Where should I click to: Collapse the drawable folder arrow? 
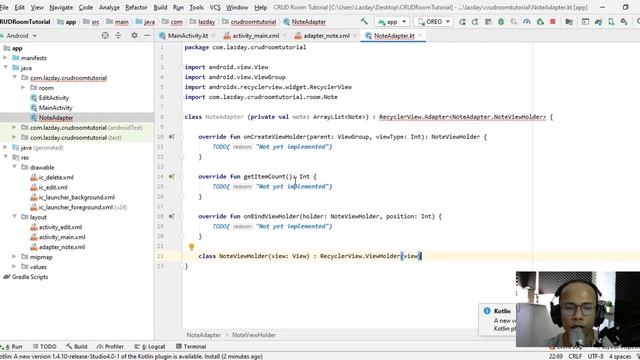click(x=14, y=167)
